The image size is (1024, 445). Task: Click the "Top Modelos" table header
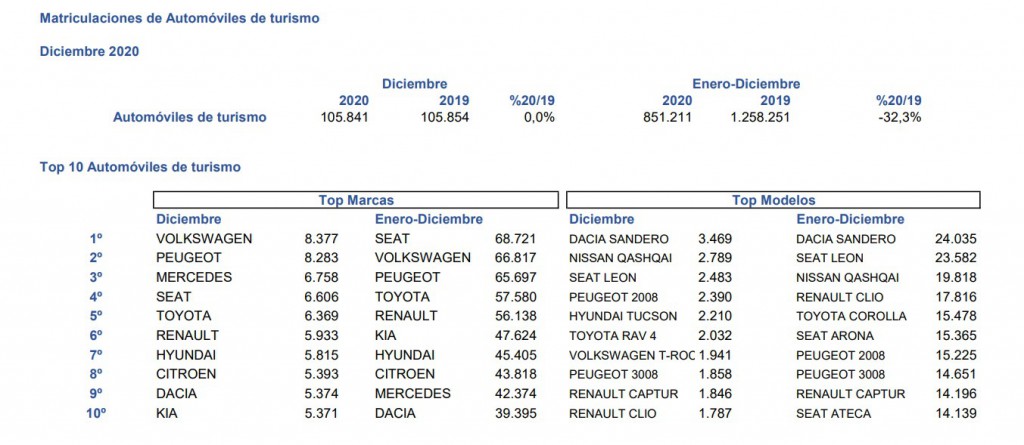(773, 200)
